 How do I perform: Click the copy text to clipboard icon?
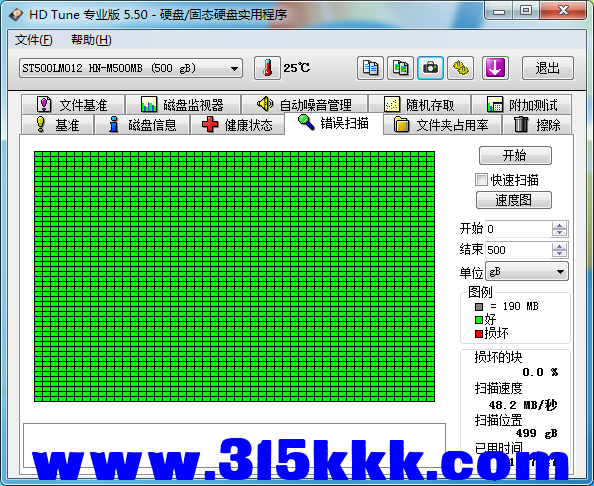tap(370, 68)
